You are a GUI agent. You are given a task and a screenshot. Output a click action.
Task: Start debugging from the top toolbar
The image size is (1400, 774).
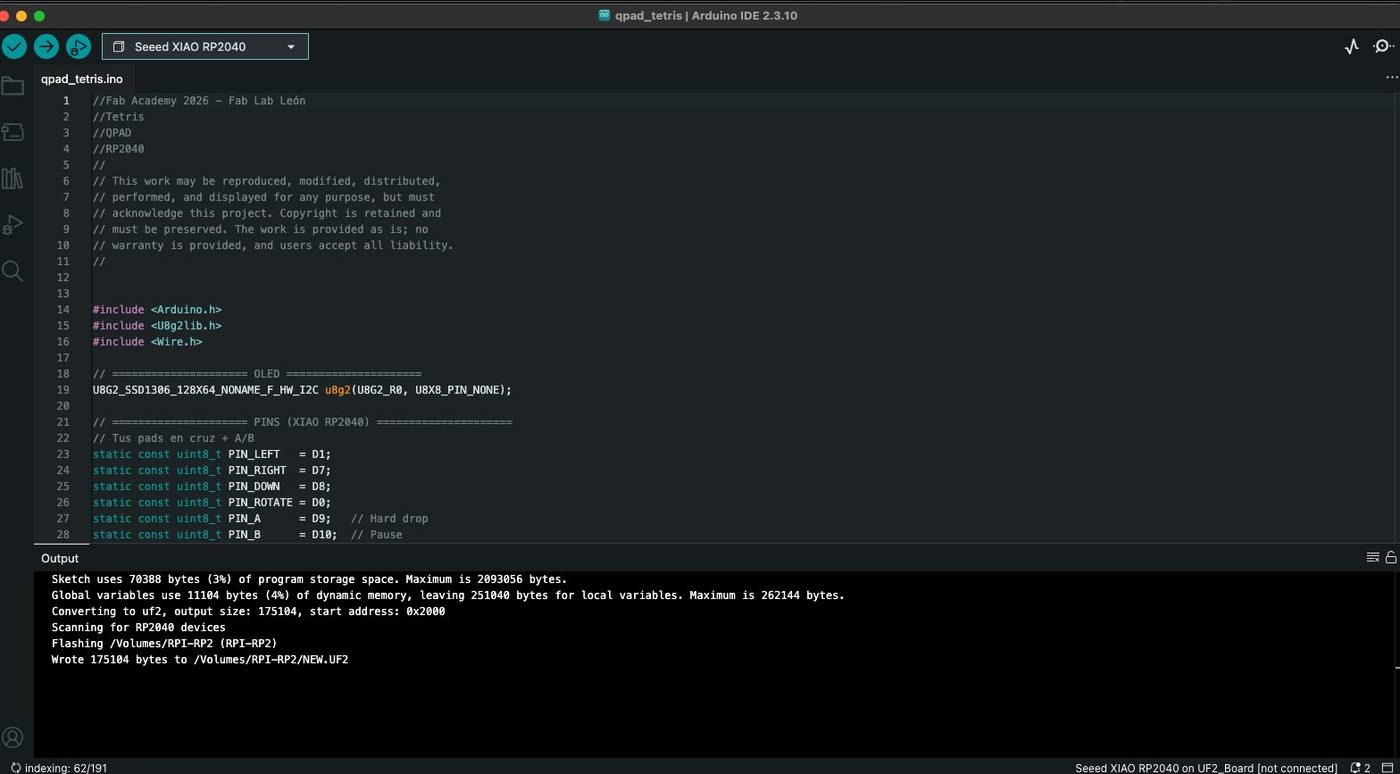pos(78,46)
